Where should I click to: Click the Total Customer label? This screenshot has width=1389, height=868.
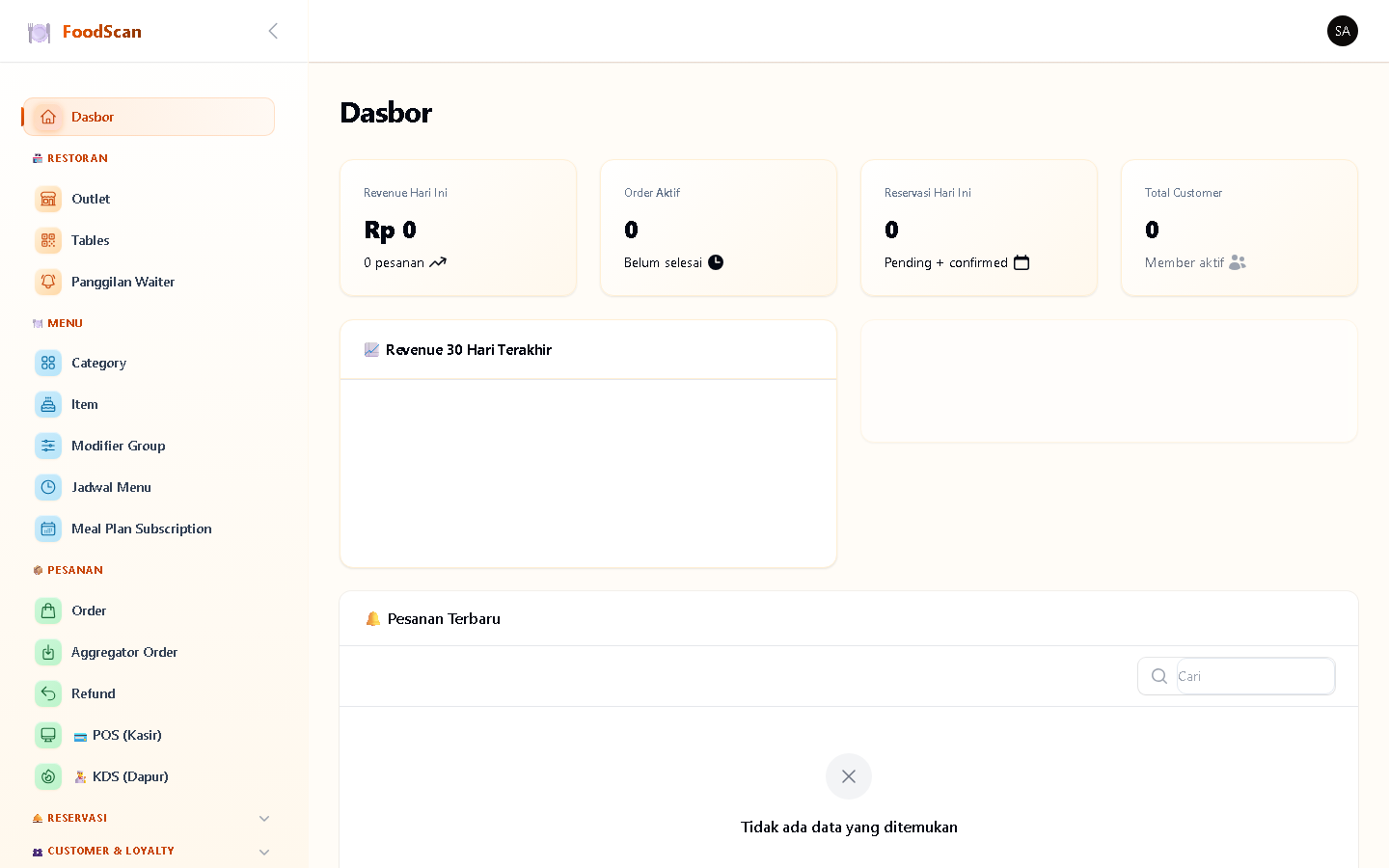coord(1184,193)
